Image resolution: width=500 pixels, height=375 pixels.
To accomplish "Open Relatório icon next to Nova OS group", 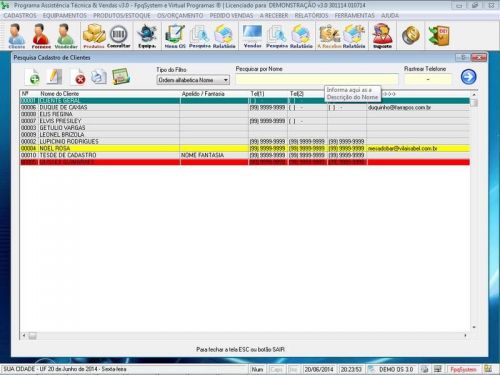I will tap(224, 36).
